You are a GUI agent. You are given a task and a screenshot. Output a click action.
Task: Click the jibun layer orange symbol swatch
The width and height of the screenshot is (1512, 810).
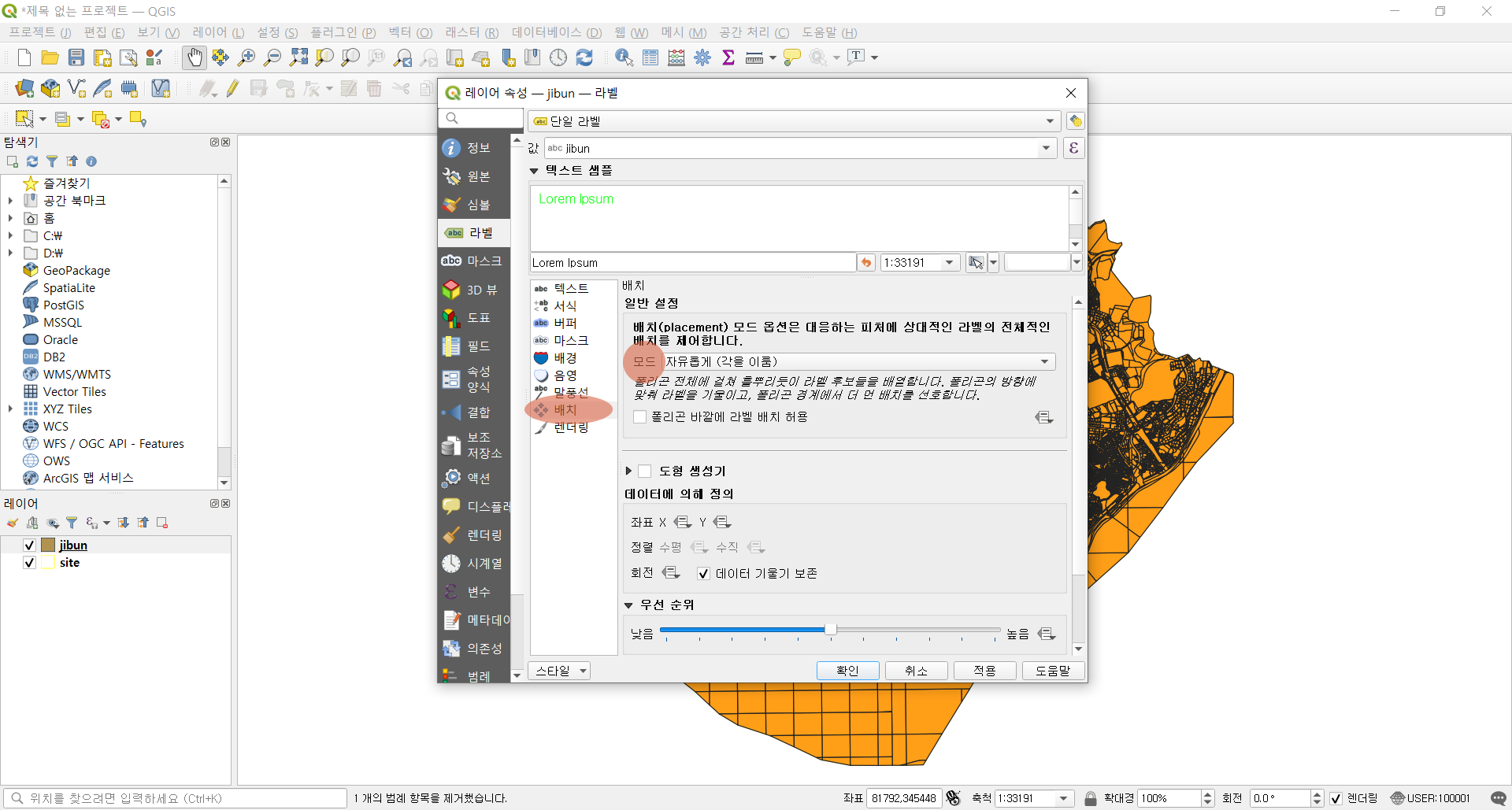point(48,546)
